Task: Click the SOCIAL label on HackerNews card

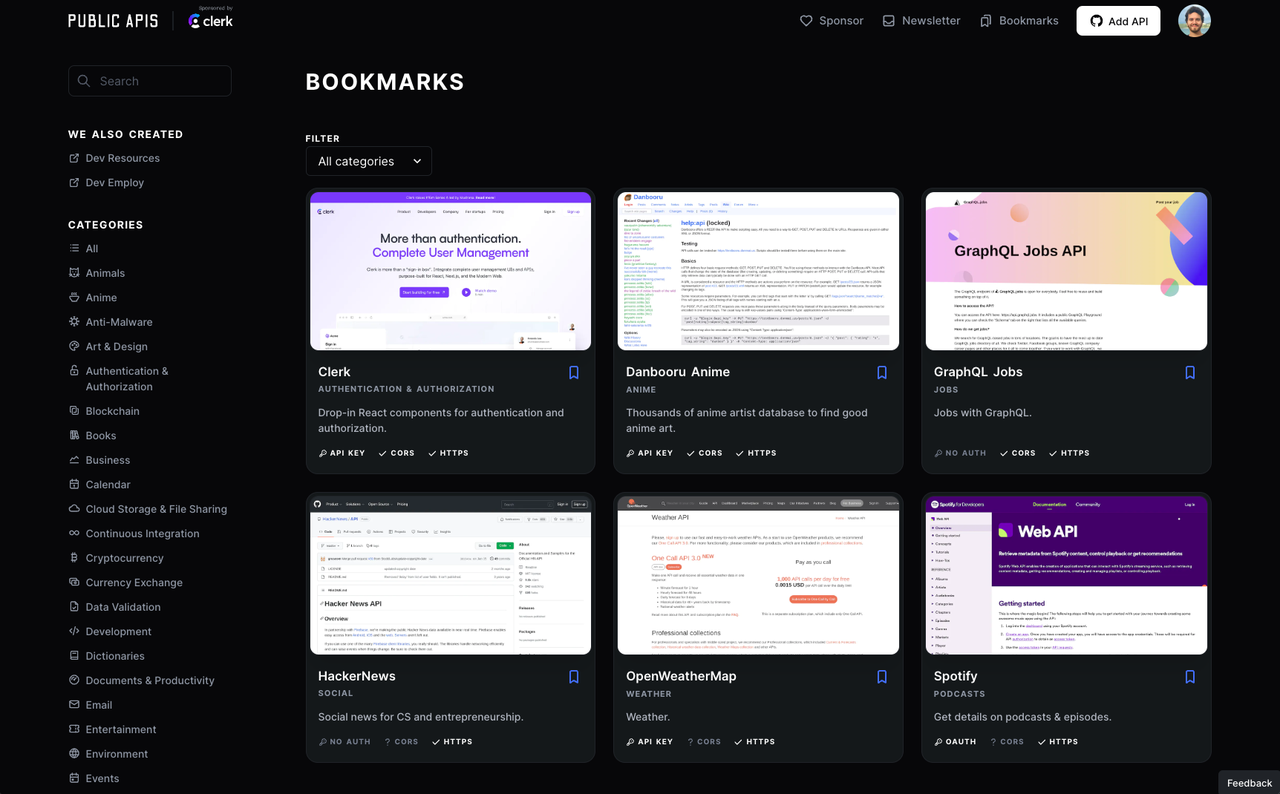Action: point(336,693)
